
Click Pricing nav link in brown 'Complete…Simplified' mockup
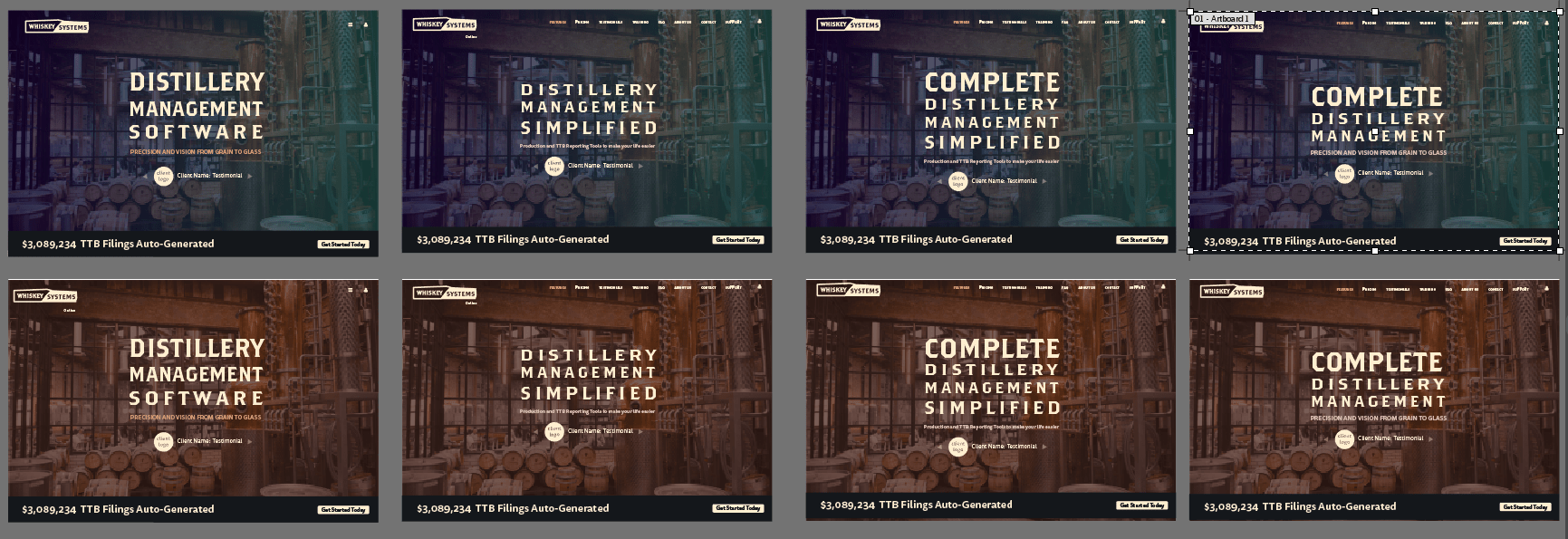pos(986,288)
